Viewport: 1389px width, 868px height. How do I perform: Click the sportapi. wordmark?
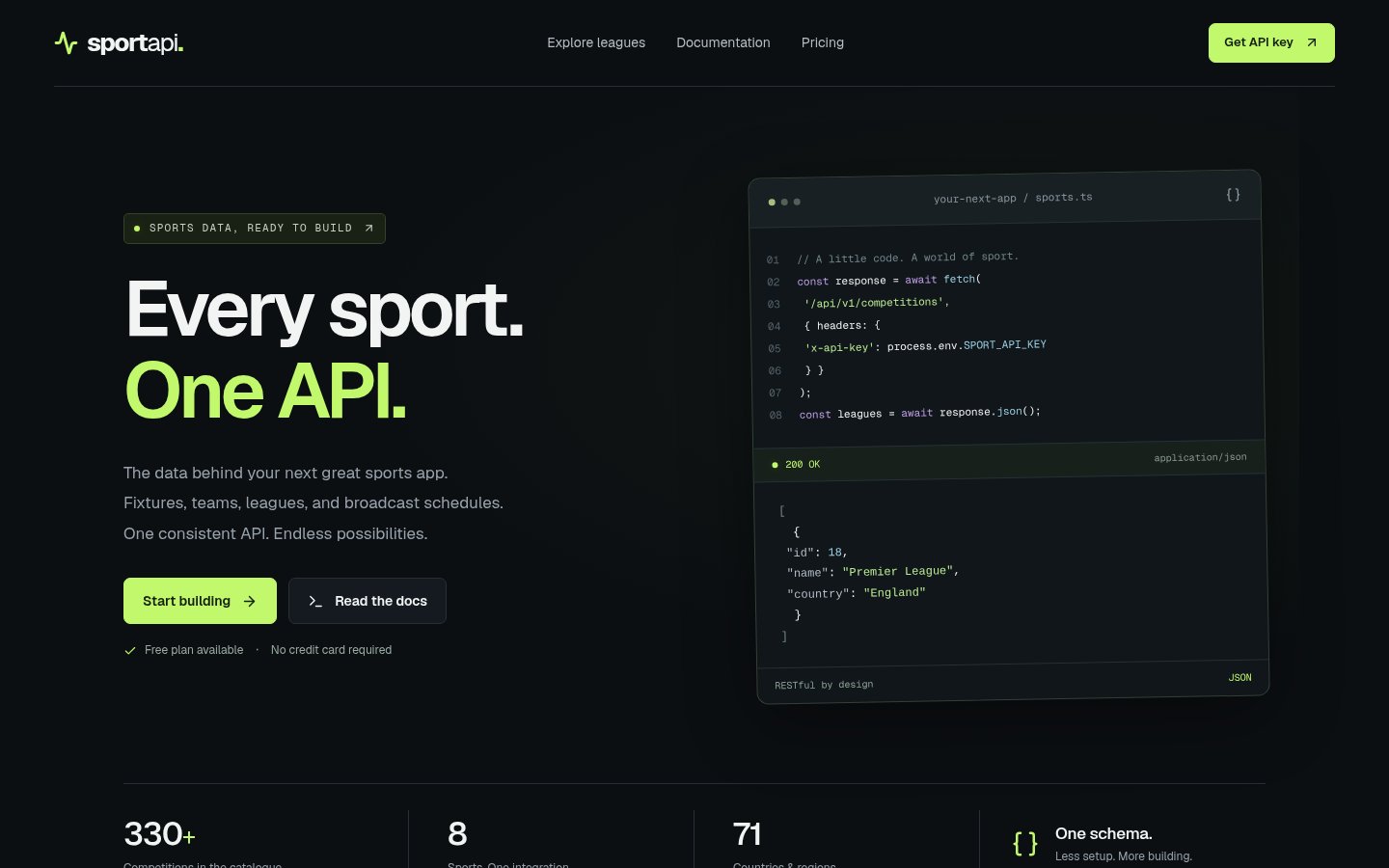[x=135, y=43]
